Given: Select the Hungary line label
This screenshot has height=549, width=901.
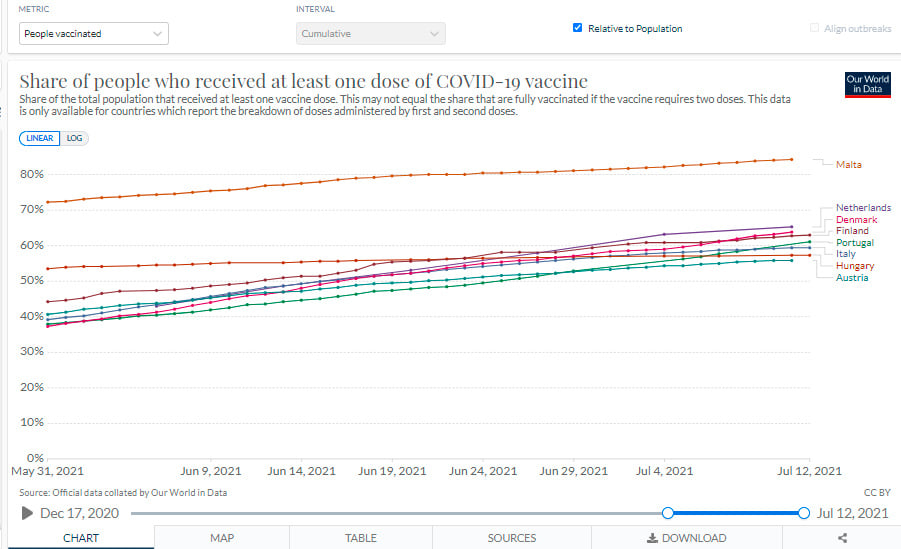Looking at the screenshot, I should 855,266.
